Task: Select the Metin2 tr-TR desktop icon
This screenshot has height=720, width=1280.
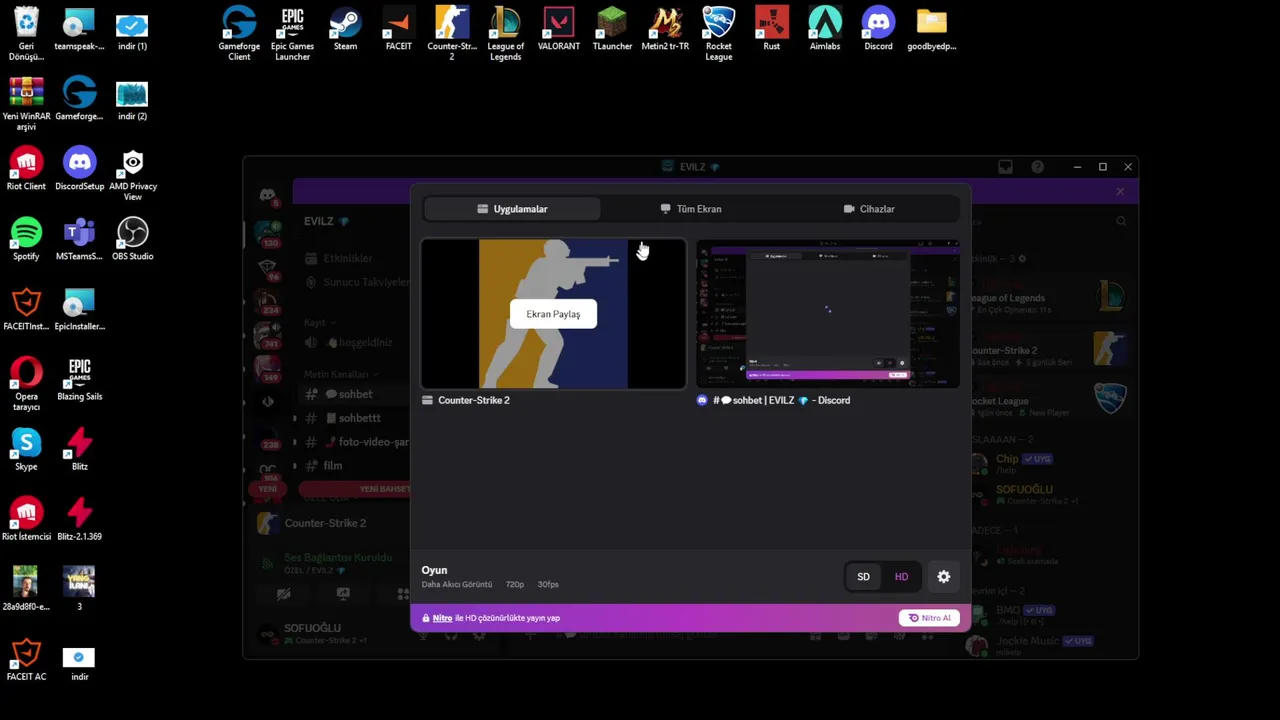Action: (665, 30)
